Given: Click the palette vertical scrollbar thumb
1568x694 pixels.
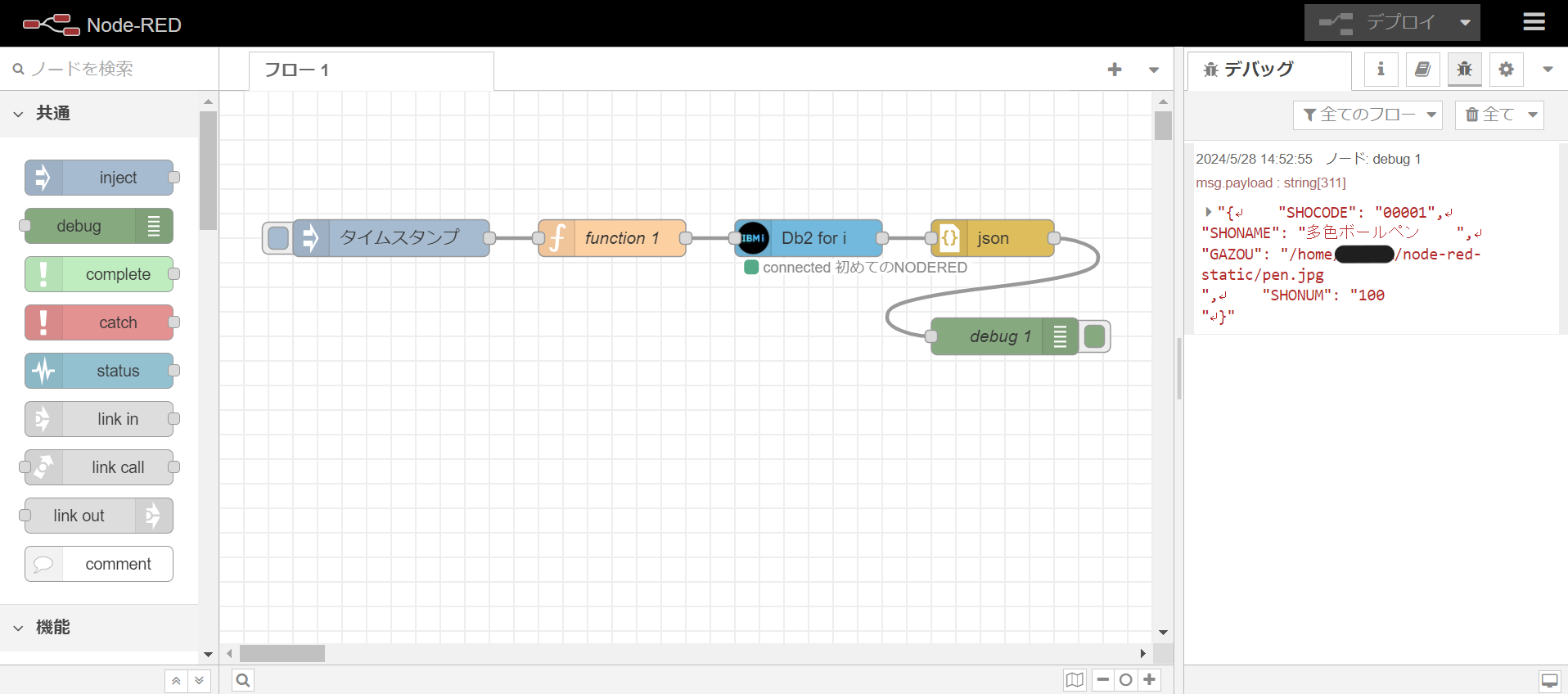Looking at the screenshot, I should pos(208,170).
